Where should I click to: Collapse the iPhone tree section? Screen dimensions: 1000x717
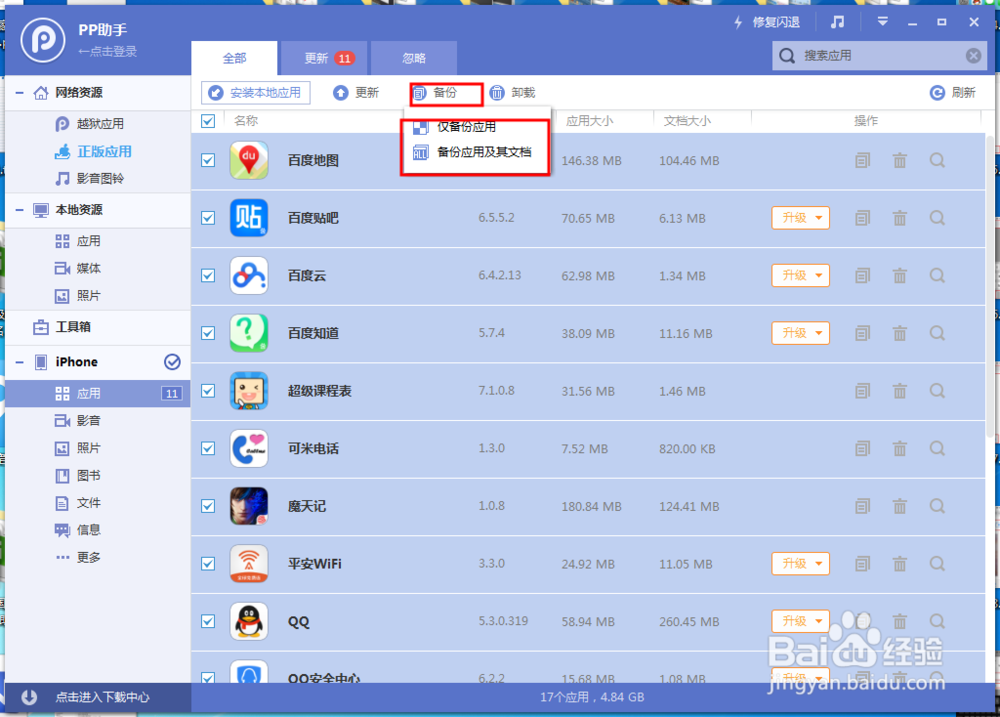coord(20,362)
